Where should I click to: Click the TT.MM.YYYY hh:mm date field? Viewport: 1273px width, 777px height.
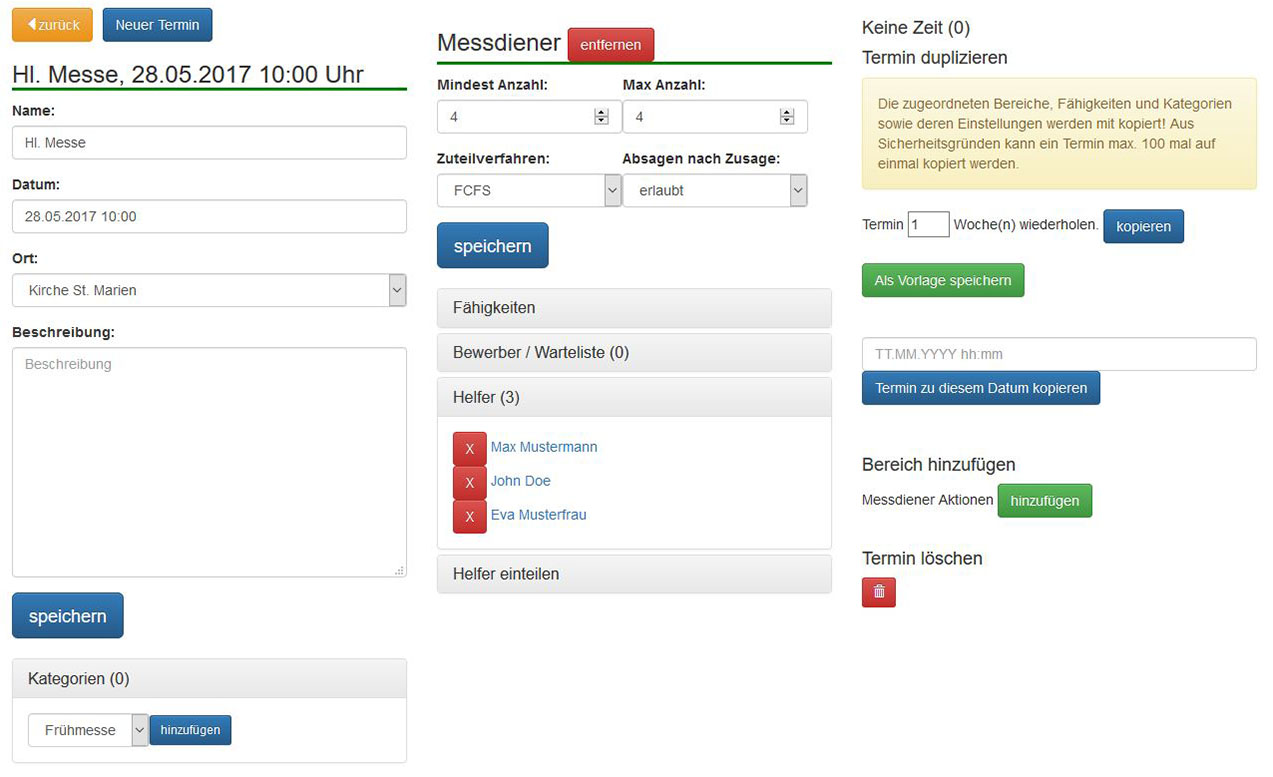[x=1058, y=354]
